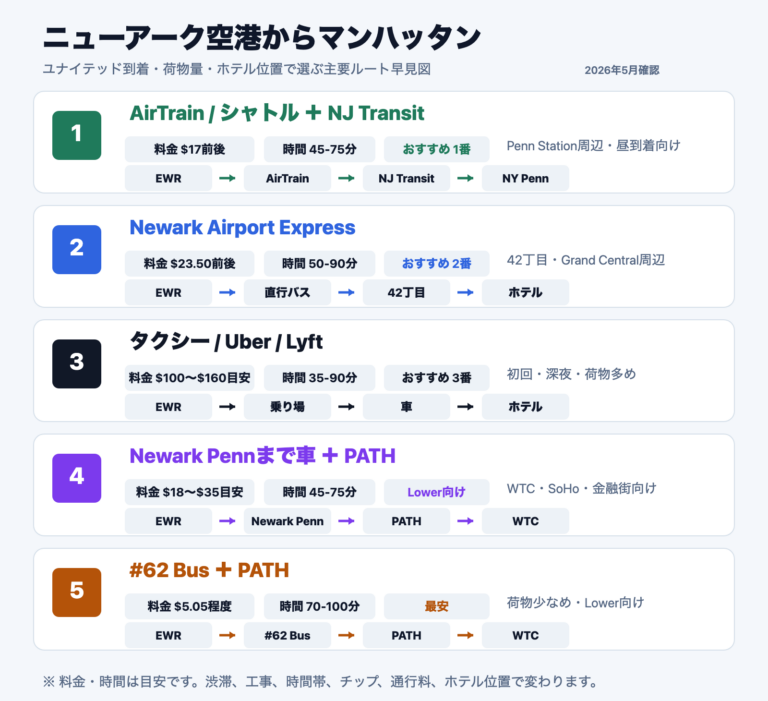Screen dimensions: 768x701
Task: Click the 料金 $18〜$35目安 chip
Action: pyautogui.click(x=190, y=492)
